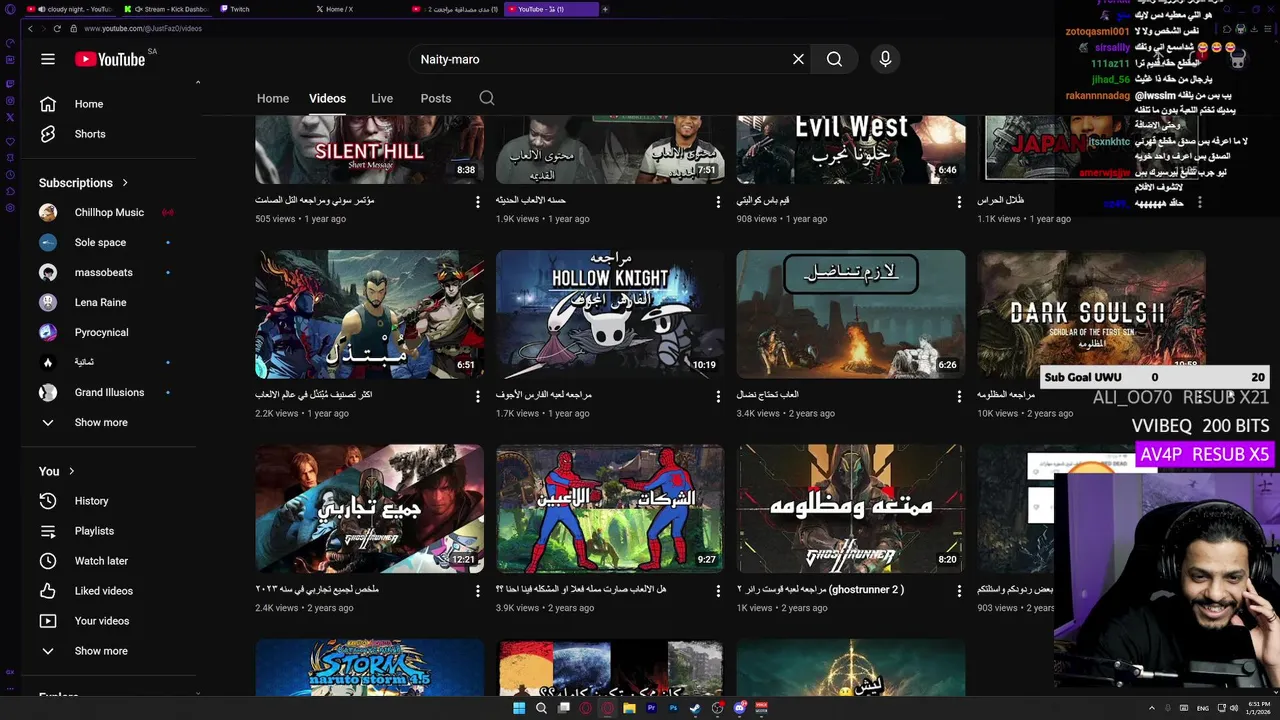Clear the search box with the X icon
Viewport: 1280px width, 720px height.
point(798,59)
